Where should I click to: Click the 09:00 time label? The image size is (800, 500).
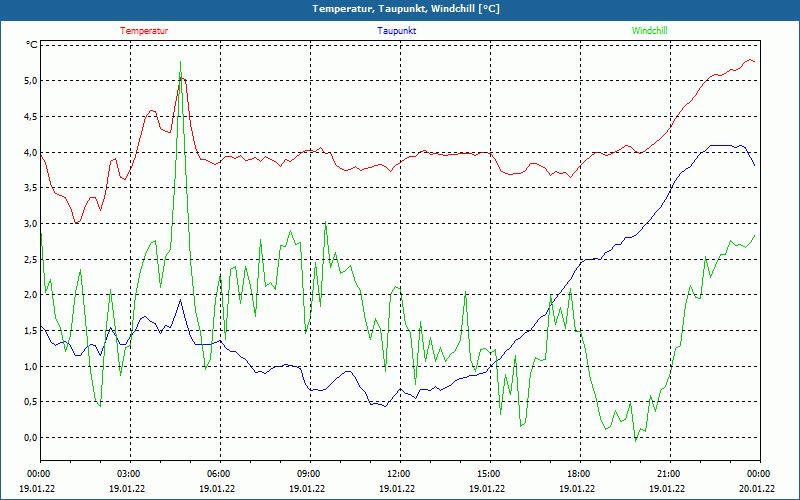(307, 474)
